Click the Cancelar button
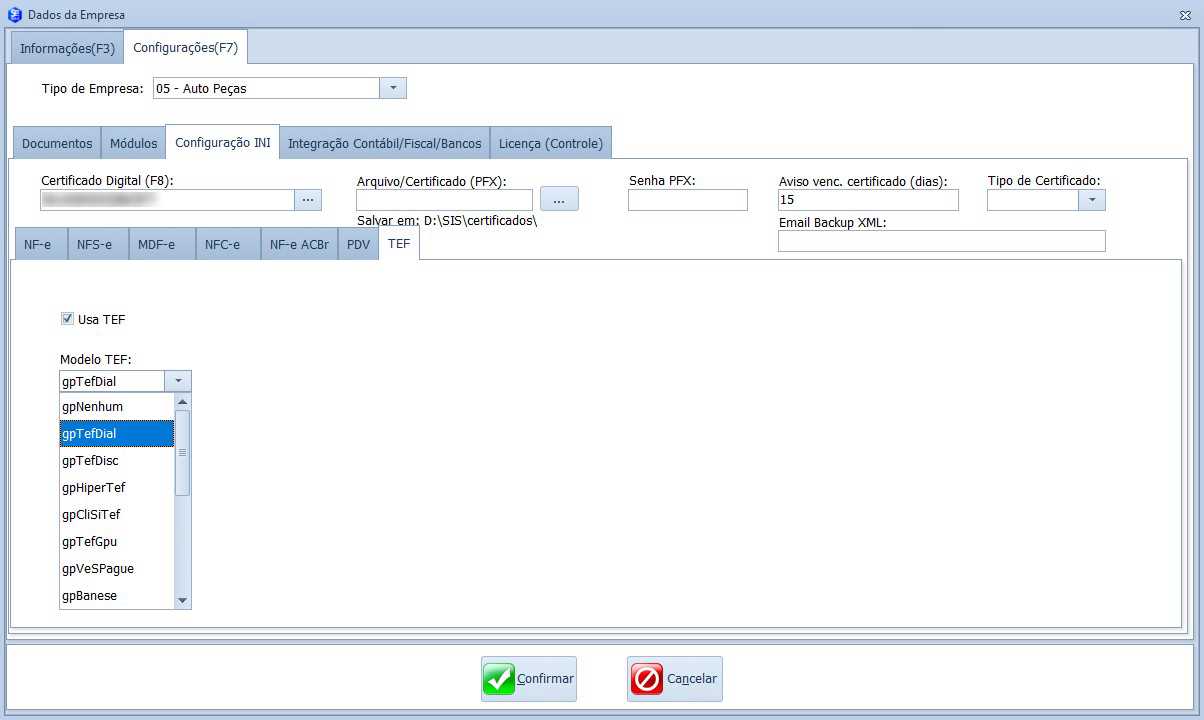 [675, 679]
